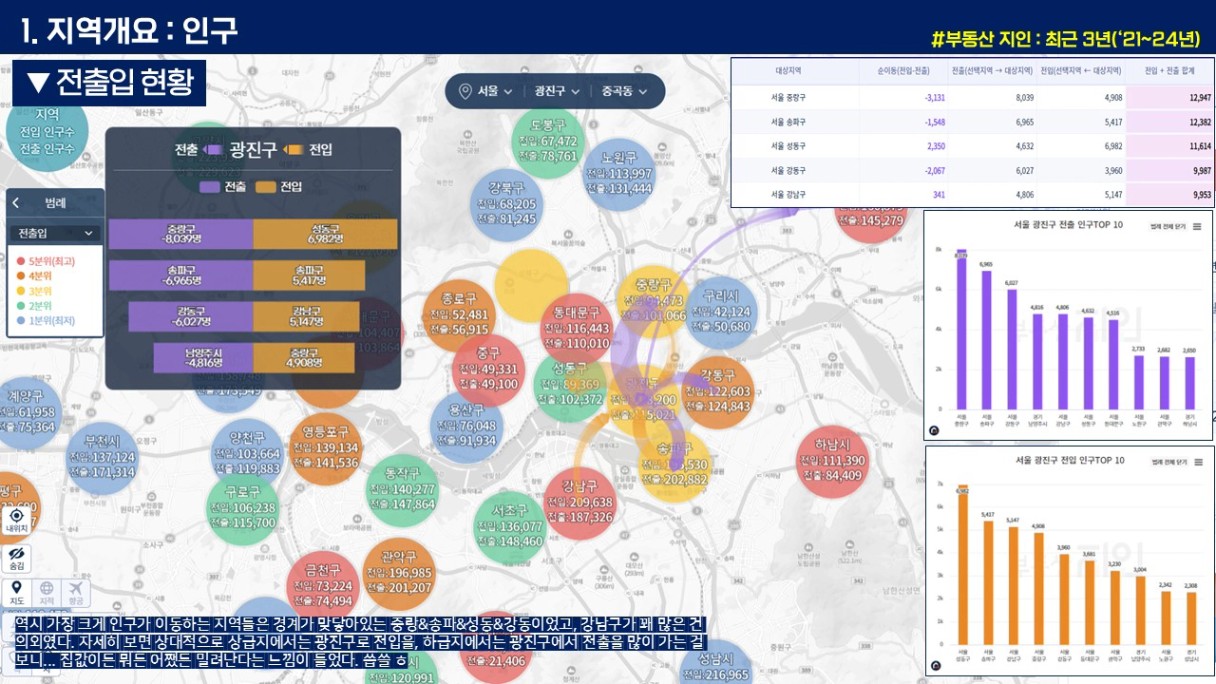Open the 중곡동 neighborhood dropdown
Viewport: 1216px width, 684px height.
coord(624,91)
